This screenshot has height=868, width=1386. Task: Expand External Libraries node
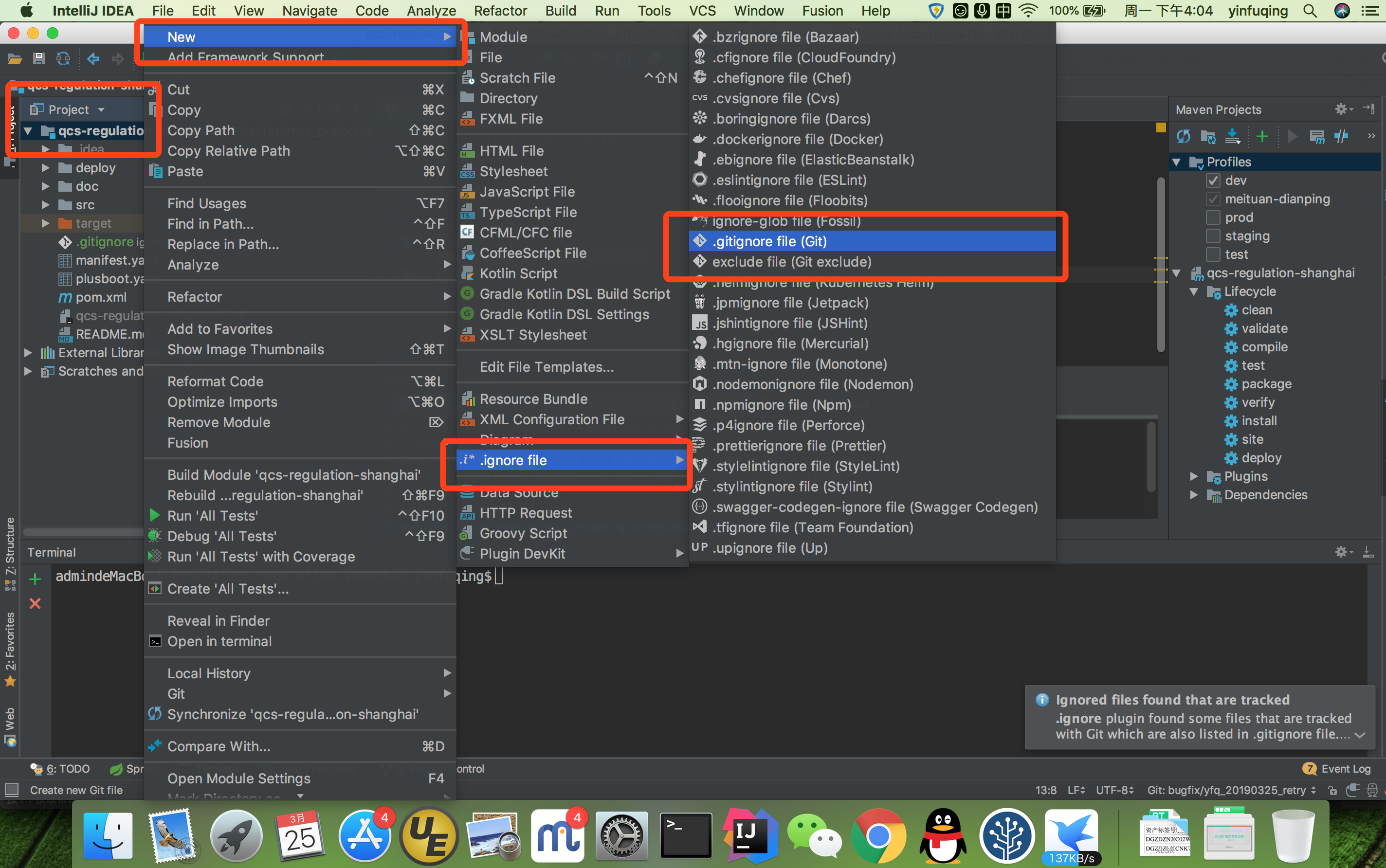(x=28, y=352)
